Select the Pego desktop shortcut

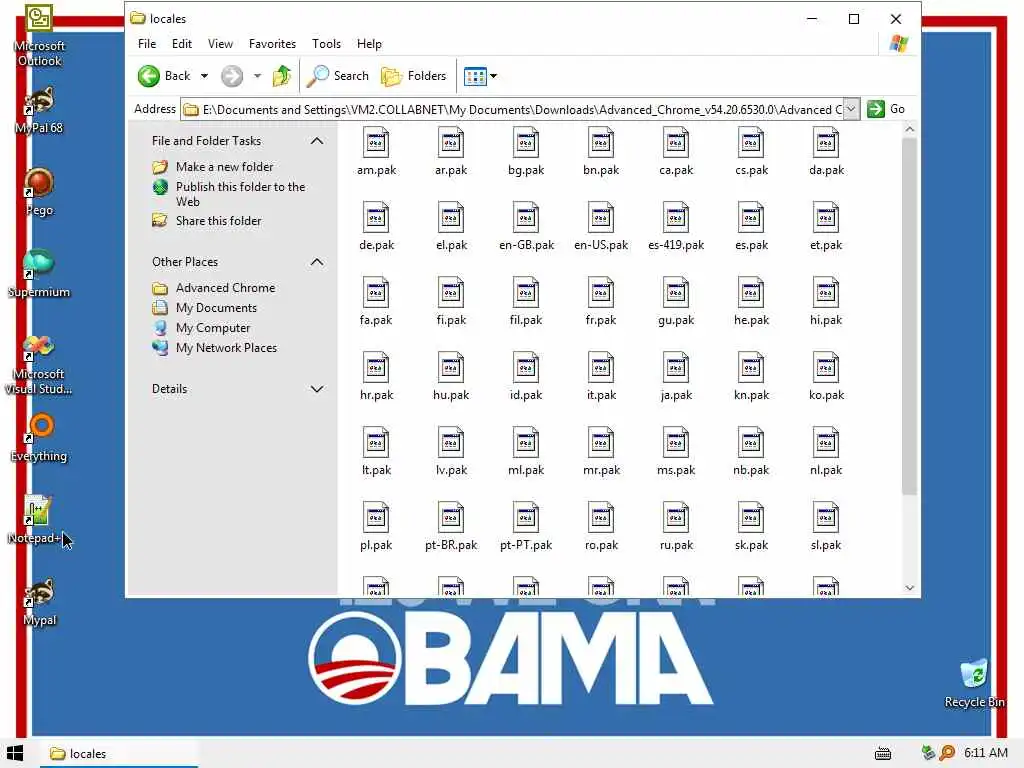click(x=39, y=192)
